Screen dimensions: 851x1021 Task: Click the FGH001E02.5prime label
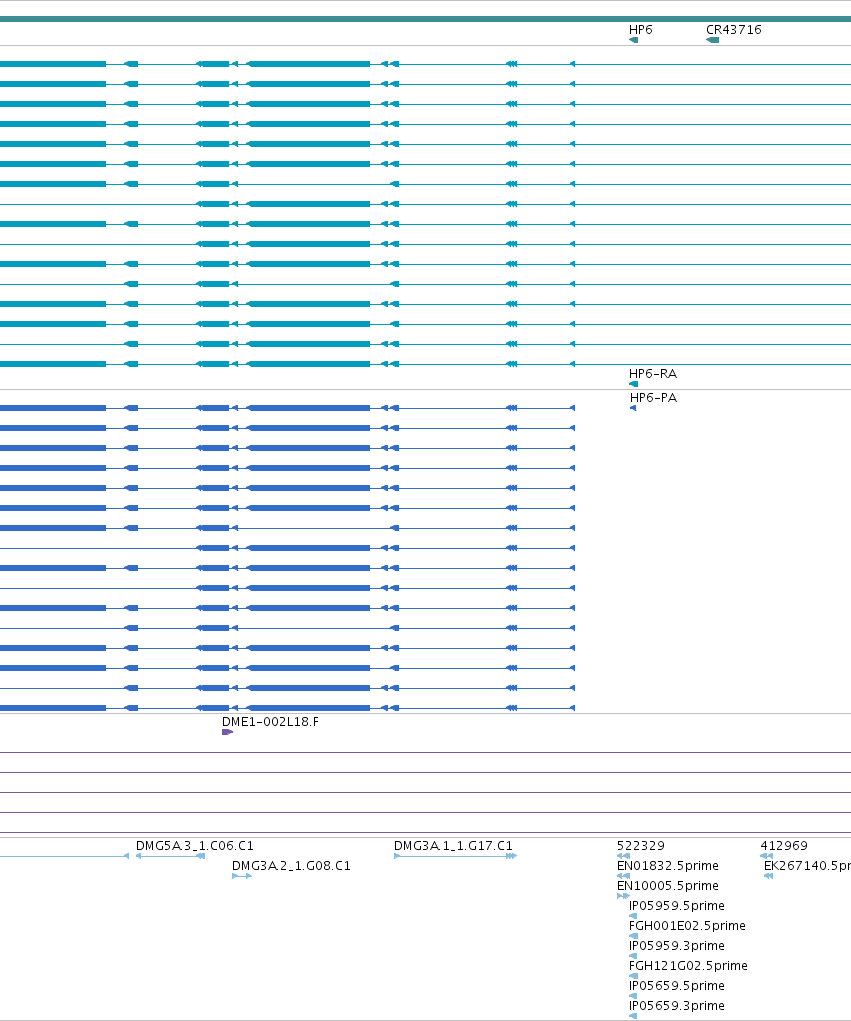coord(688,926)
